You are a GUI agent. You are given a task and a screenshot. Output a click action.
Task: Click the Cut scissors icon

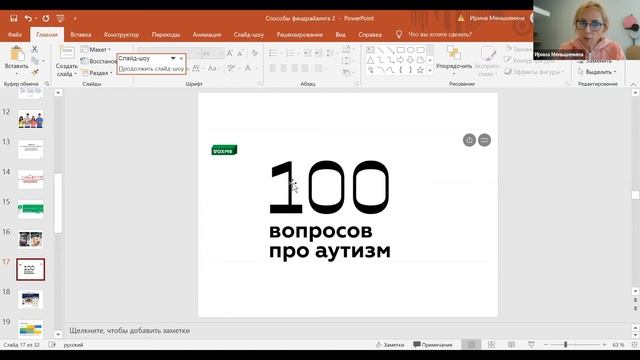tap(35, 49)
